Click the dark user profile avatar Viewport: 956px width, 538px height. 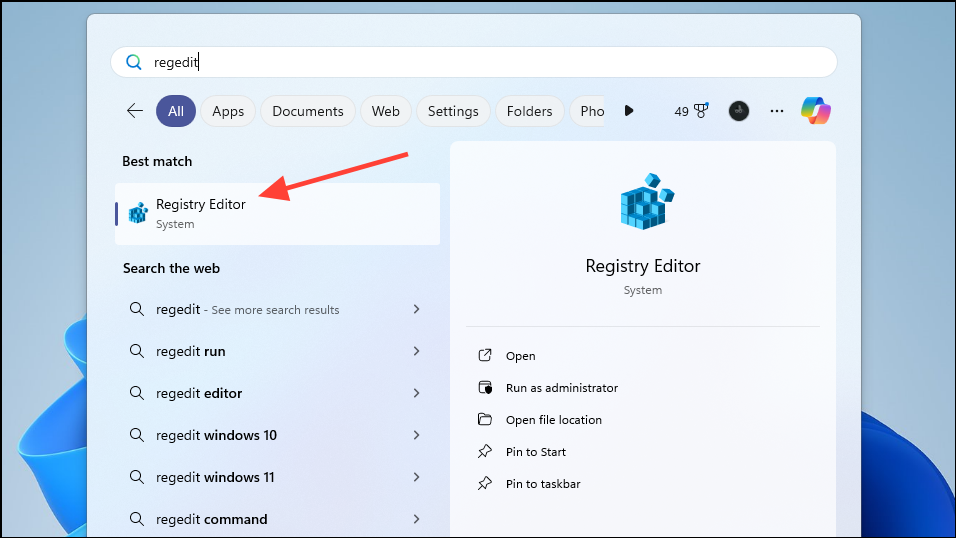739,111
